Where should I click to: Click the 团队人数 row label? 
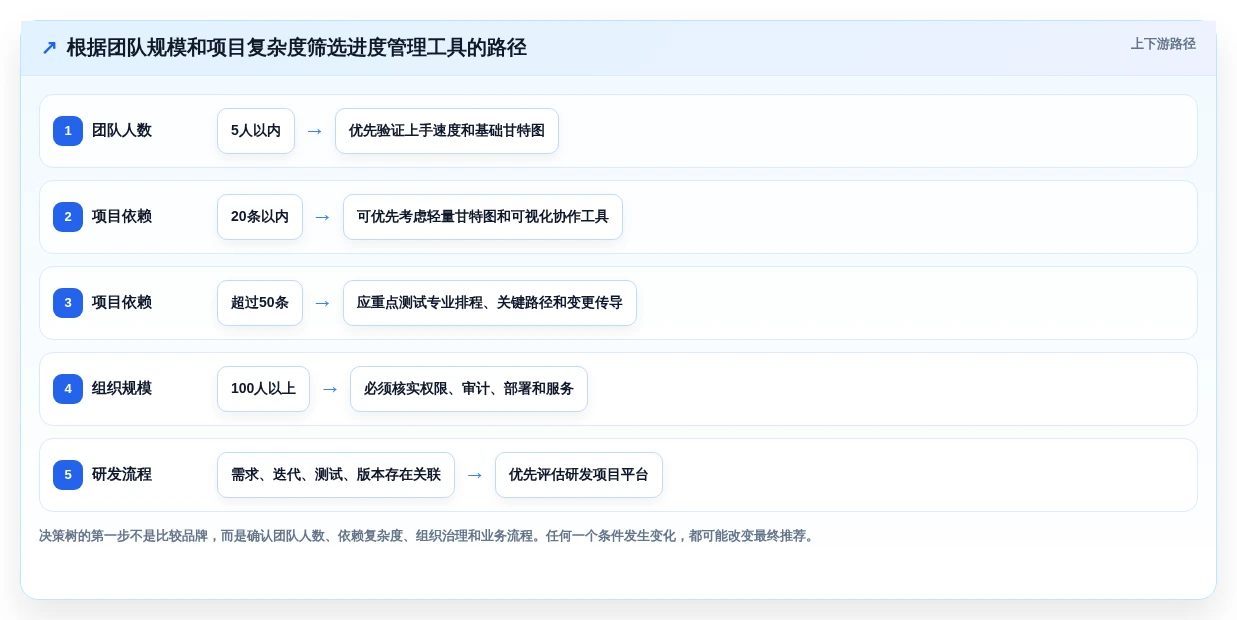[x=122, y=131]
